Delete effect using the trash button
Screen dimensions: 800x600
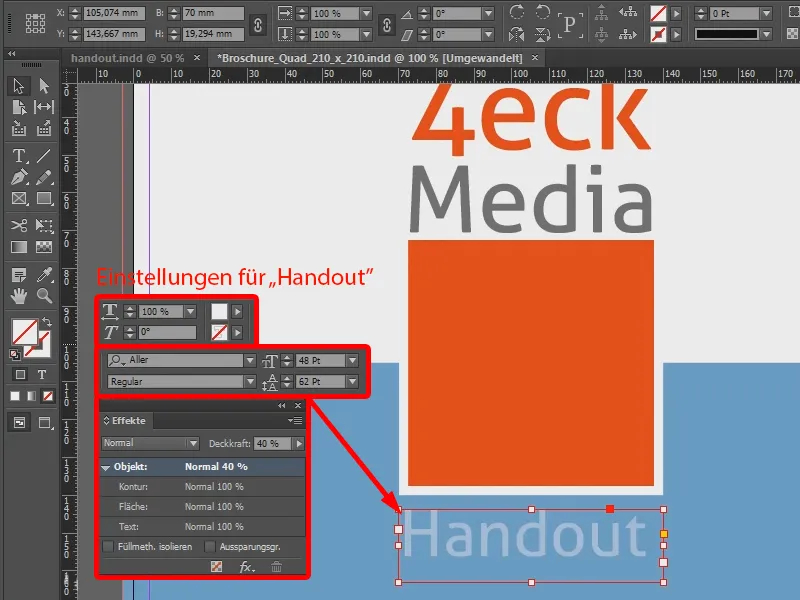click(x=277, y=566)
